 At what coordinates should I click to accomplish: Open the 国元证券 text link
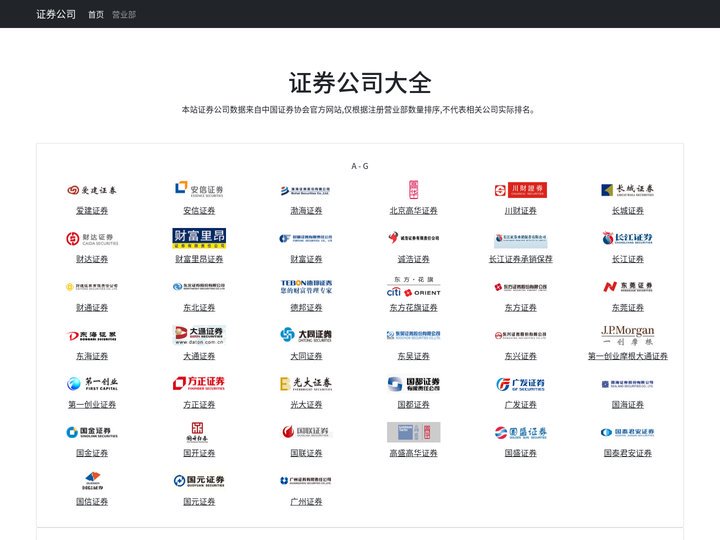point(199,501)
